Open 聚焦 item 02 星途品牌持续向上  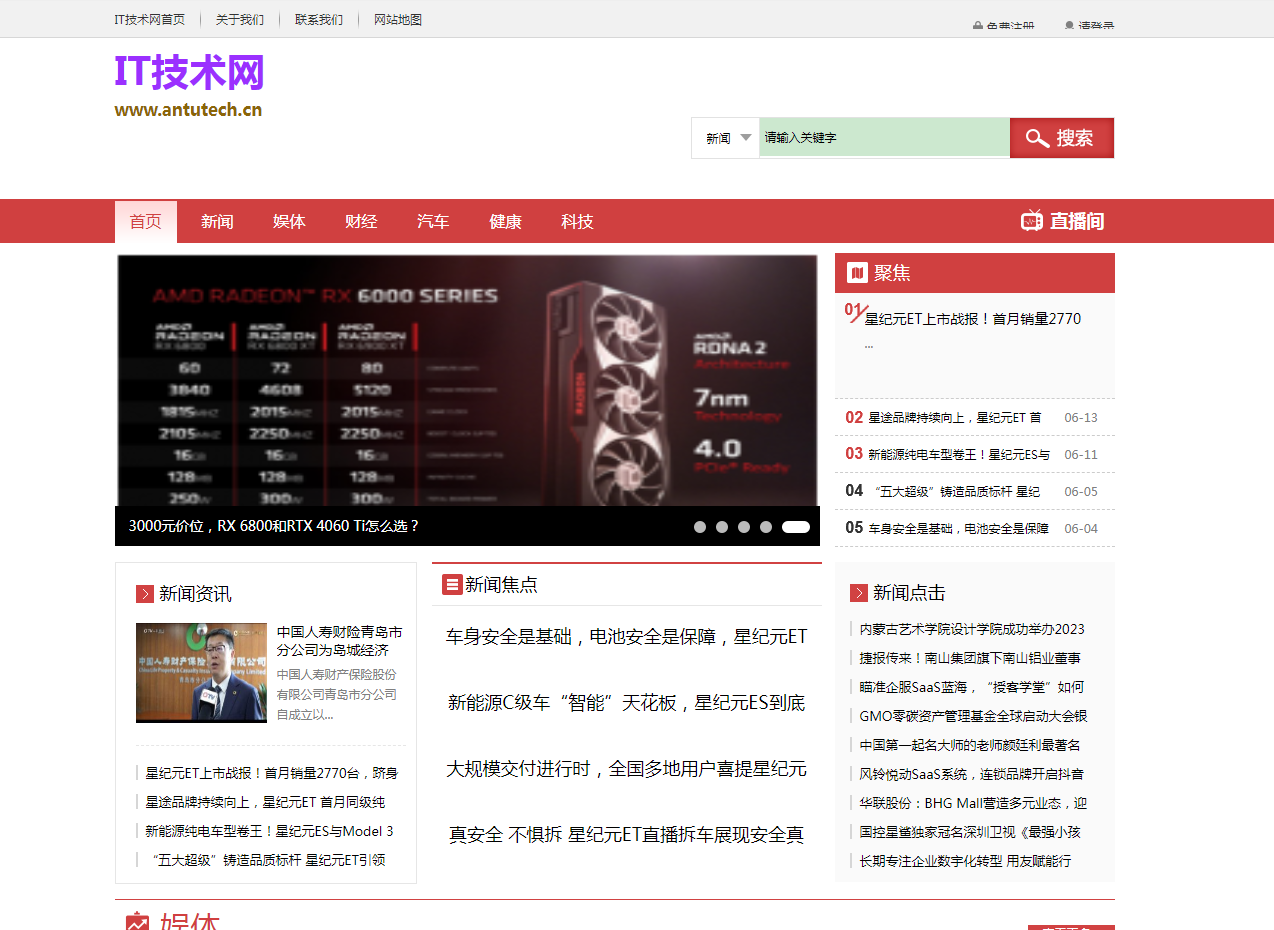(x=955, y=418)
